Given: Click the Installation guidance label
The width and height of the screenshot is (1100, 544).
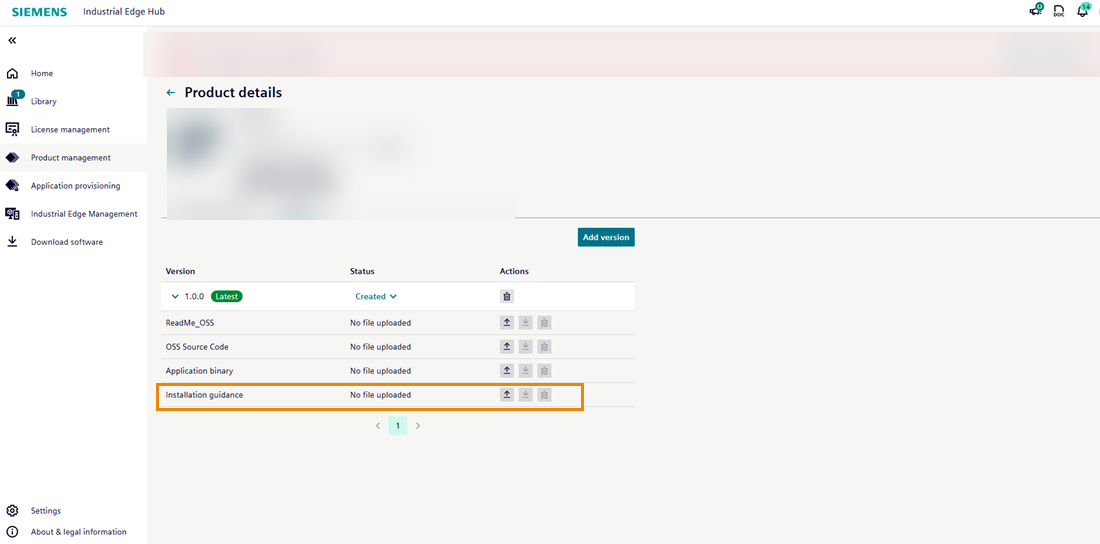Looking at the screenshot, I should (204, 394).
